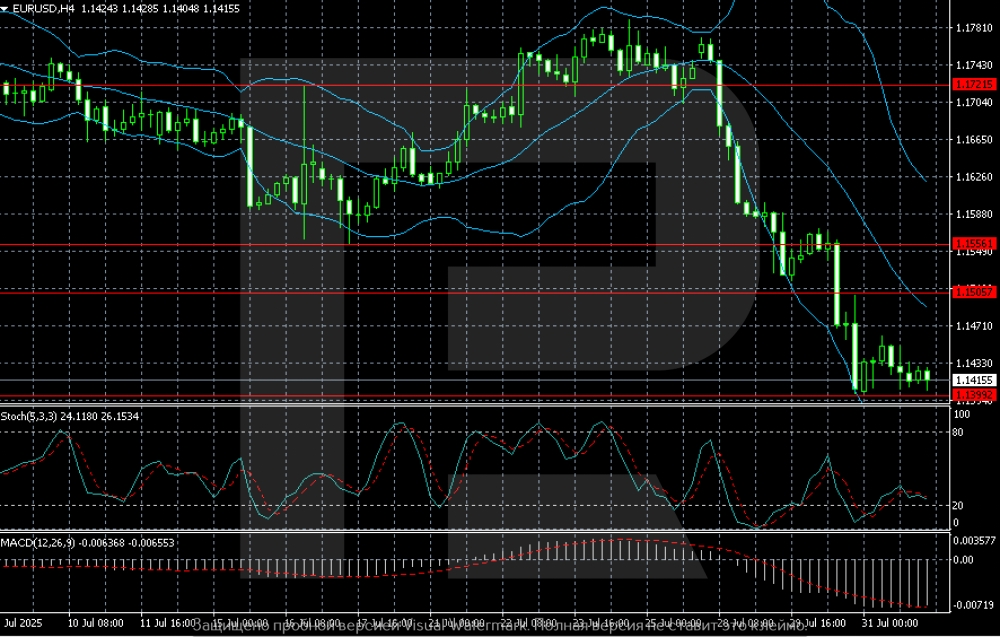Viewport: 1000px width, 637px height.
Task: Click the white 1.14155 current price tag
Action: [x=973, y=380]
